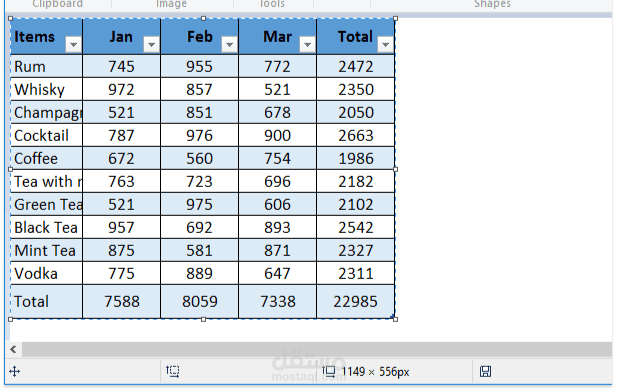Click the Tea with... row label
This screenshot has width=619, height=391.
[x=47, y=182]
